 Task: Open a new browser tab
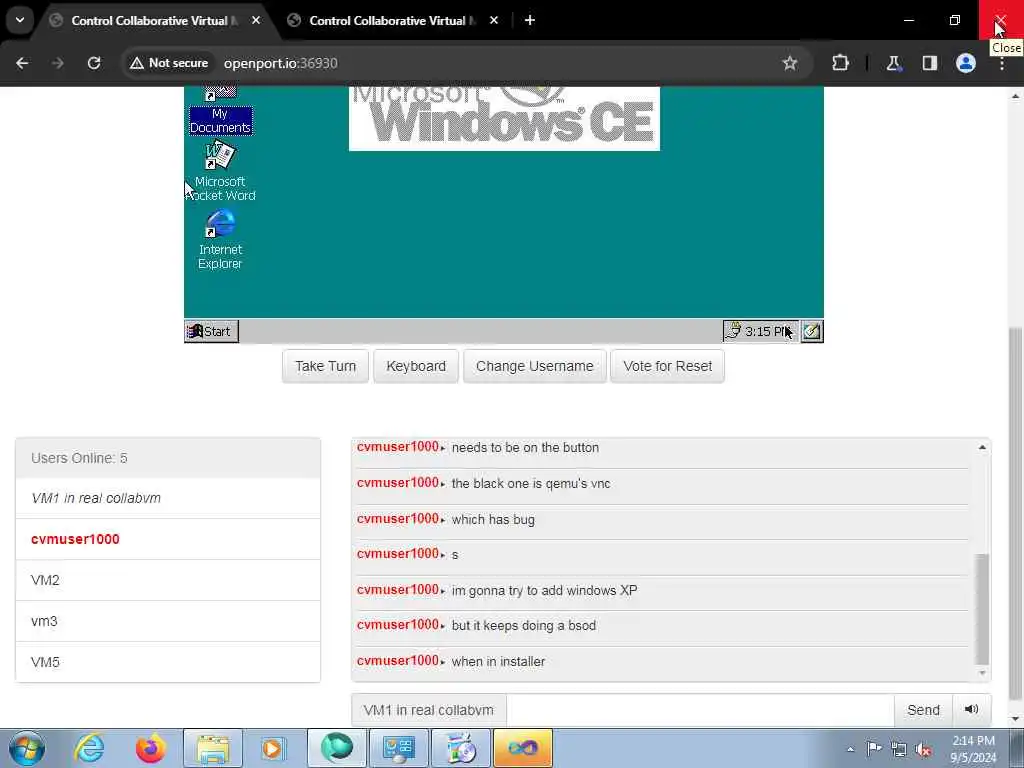530,21
